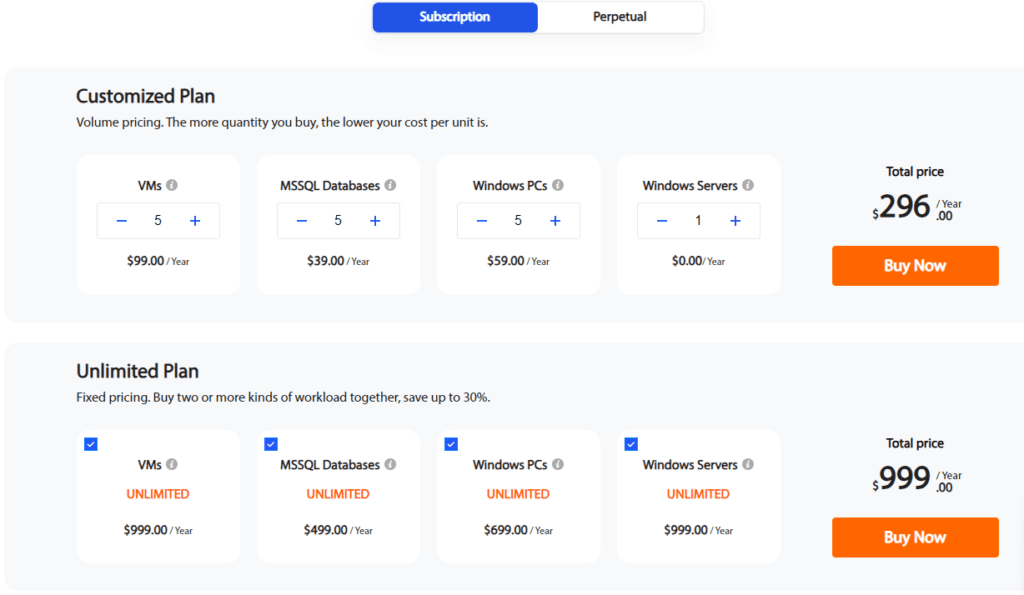This screenshot has height=595, width=1024.
Task: Uncheck the Windows PCs checkbox in Unlimited Plan
Action: click(451, 444)
